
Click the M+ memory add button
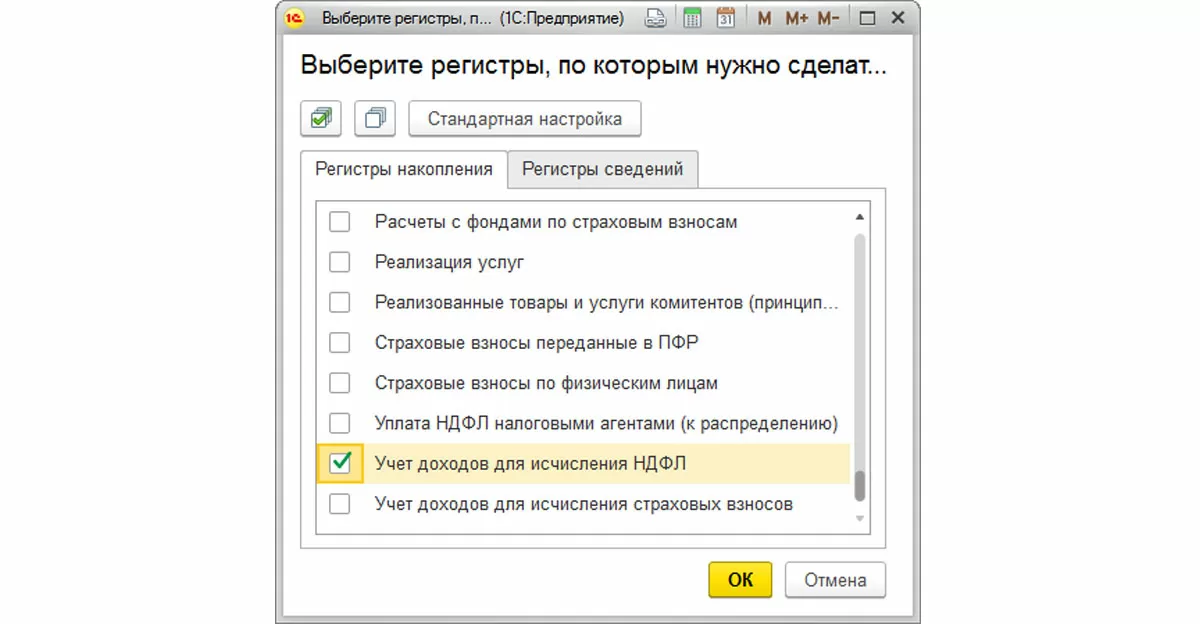(x=797, y=18)
